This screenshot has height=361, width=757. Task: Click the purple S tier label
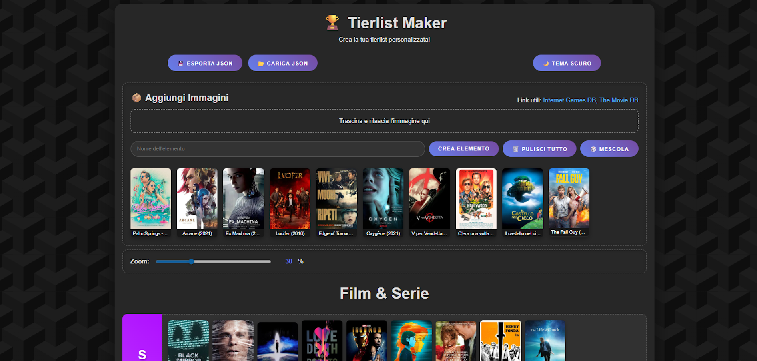(142, 338)
